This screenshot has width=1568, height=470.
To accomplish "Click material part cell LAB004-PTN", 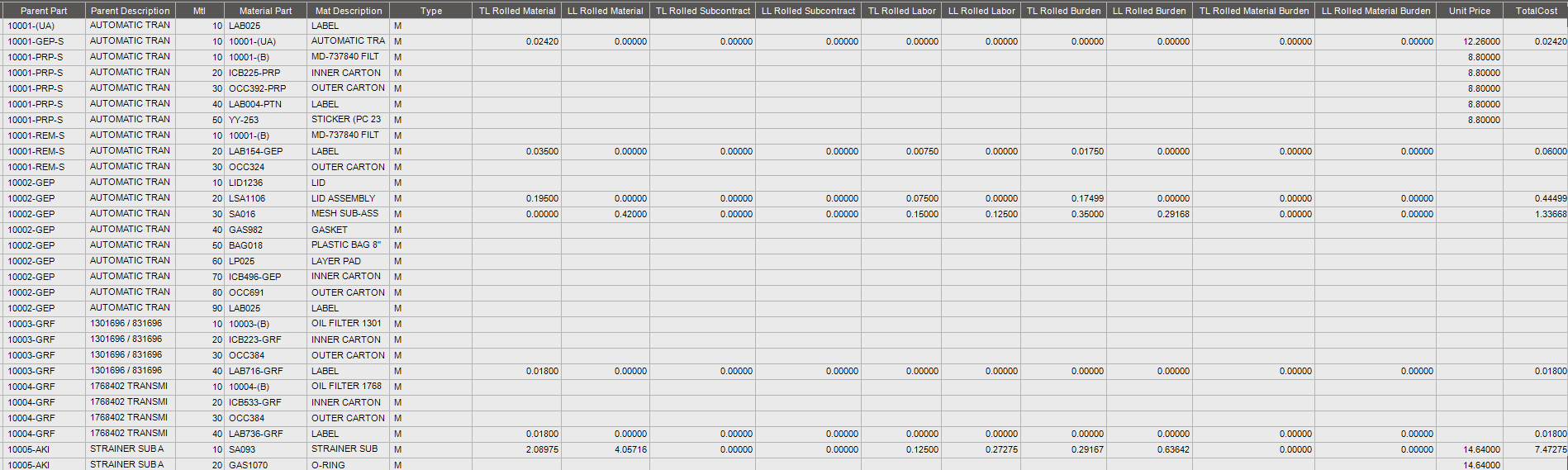I will (265, 104).
